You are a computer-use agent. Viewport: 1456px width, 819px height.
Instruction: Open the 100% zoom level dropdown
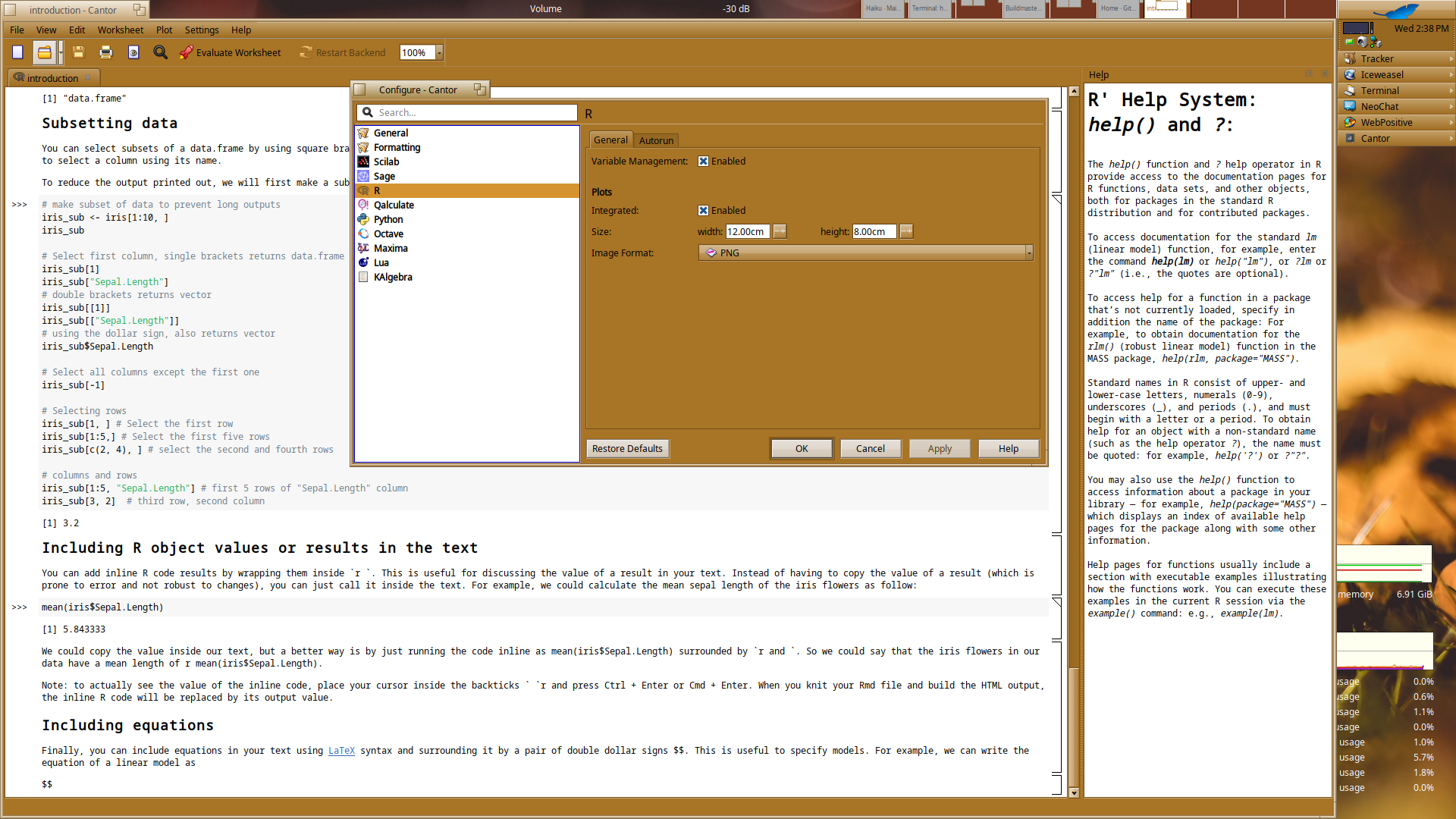click(439, 52)
